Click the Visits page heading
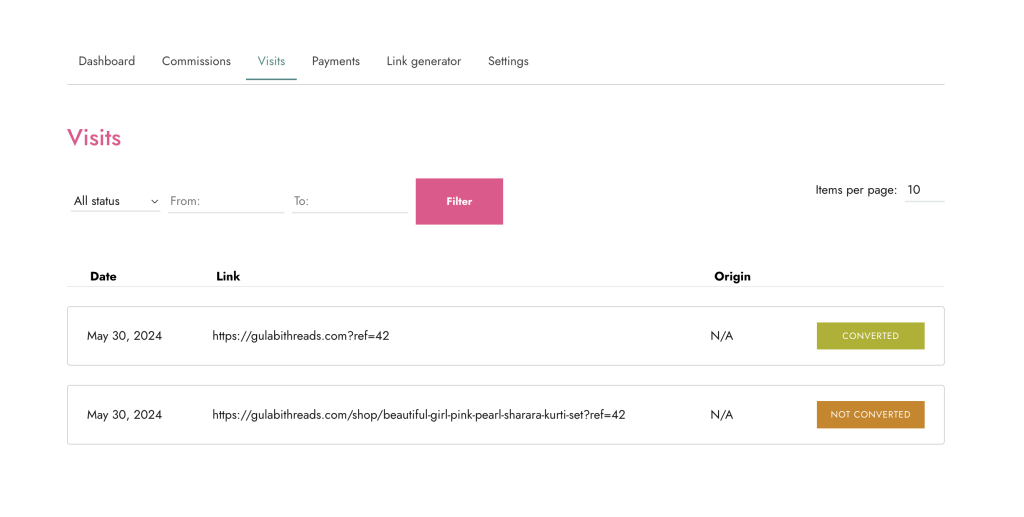The image size is (1024, 517). point(94,138)
